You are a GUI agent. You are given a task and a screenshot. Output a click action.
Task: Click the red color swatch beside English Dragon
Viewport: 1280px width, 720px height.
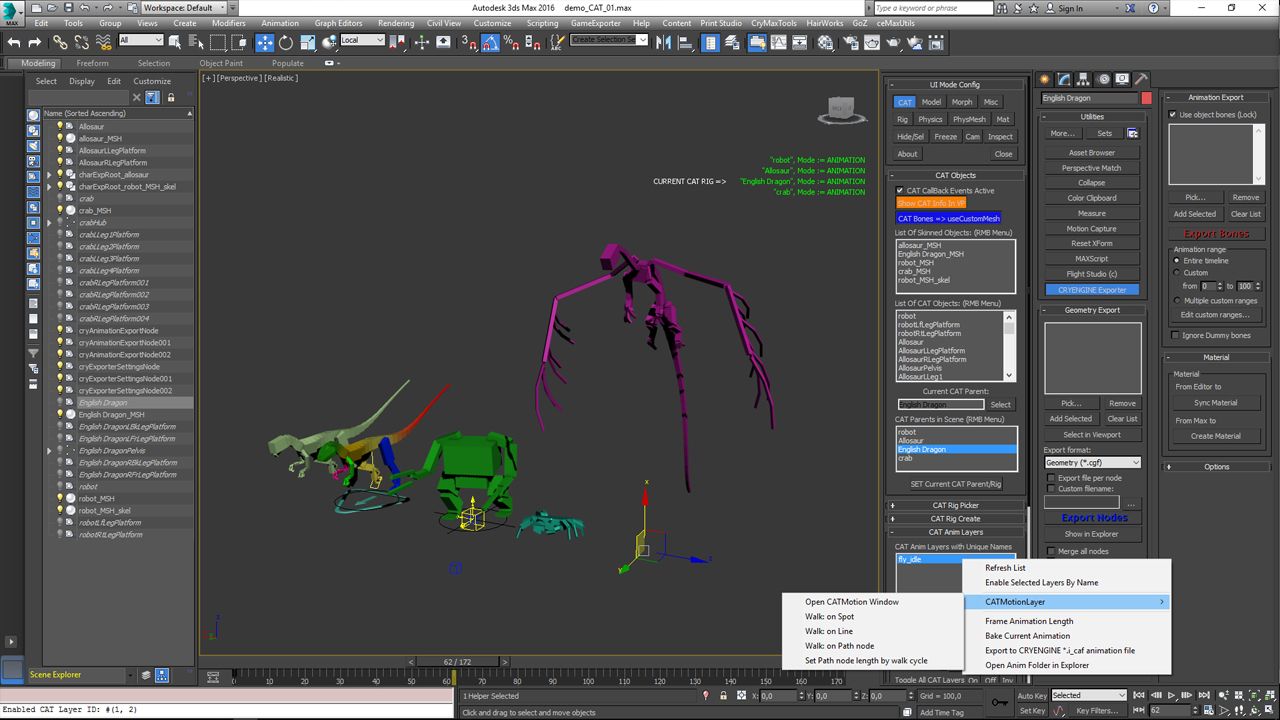click(x=1145, y=97)
